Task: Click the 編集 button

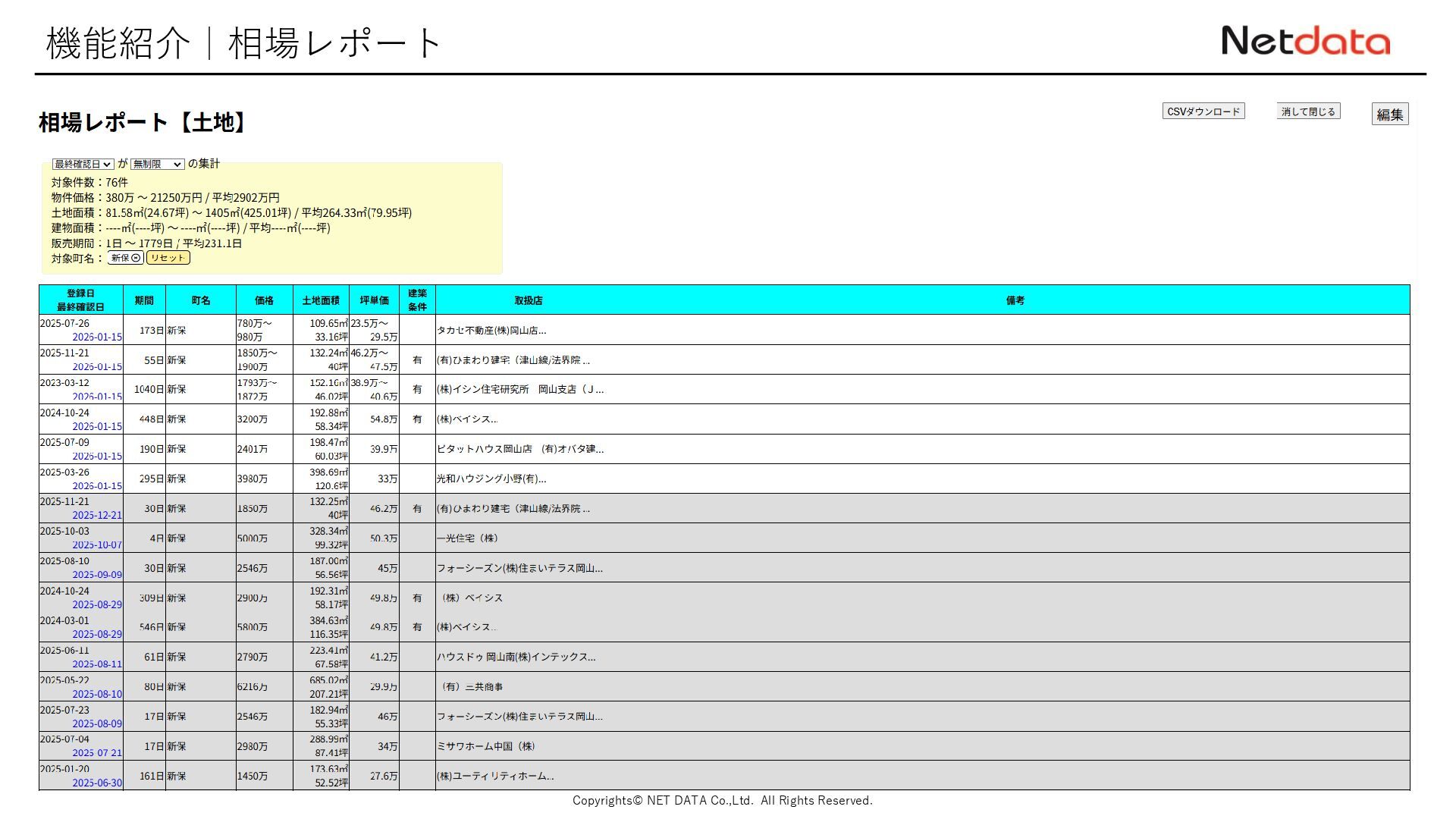Action: (x=1389, y=115)
